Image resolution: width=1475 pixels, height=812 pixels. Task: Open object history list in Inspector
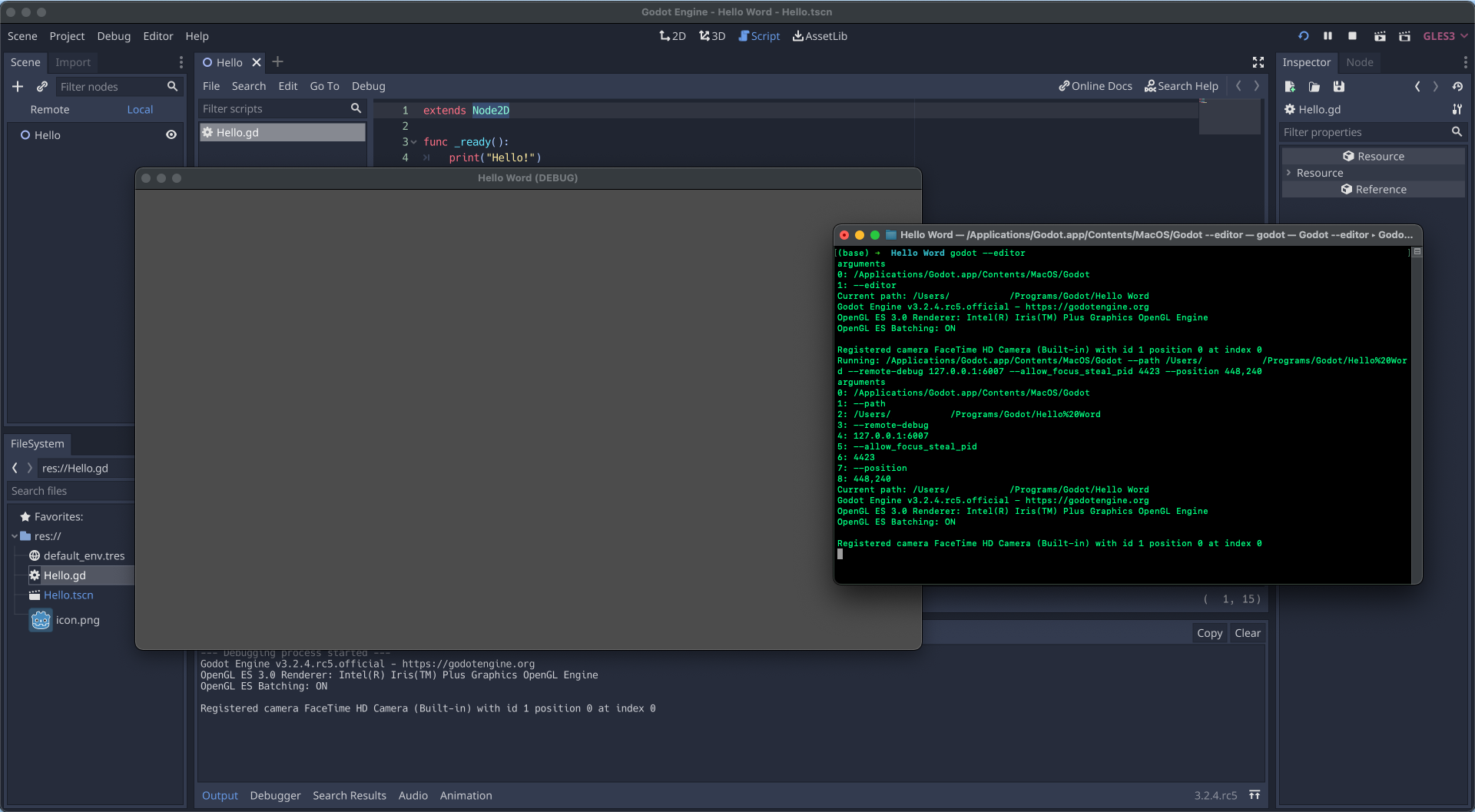point(1457,87)
